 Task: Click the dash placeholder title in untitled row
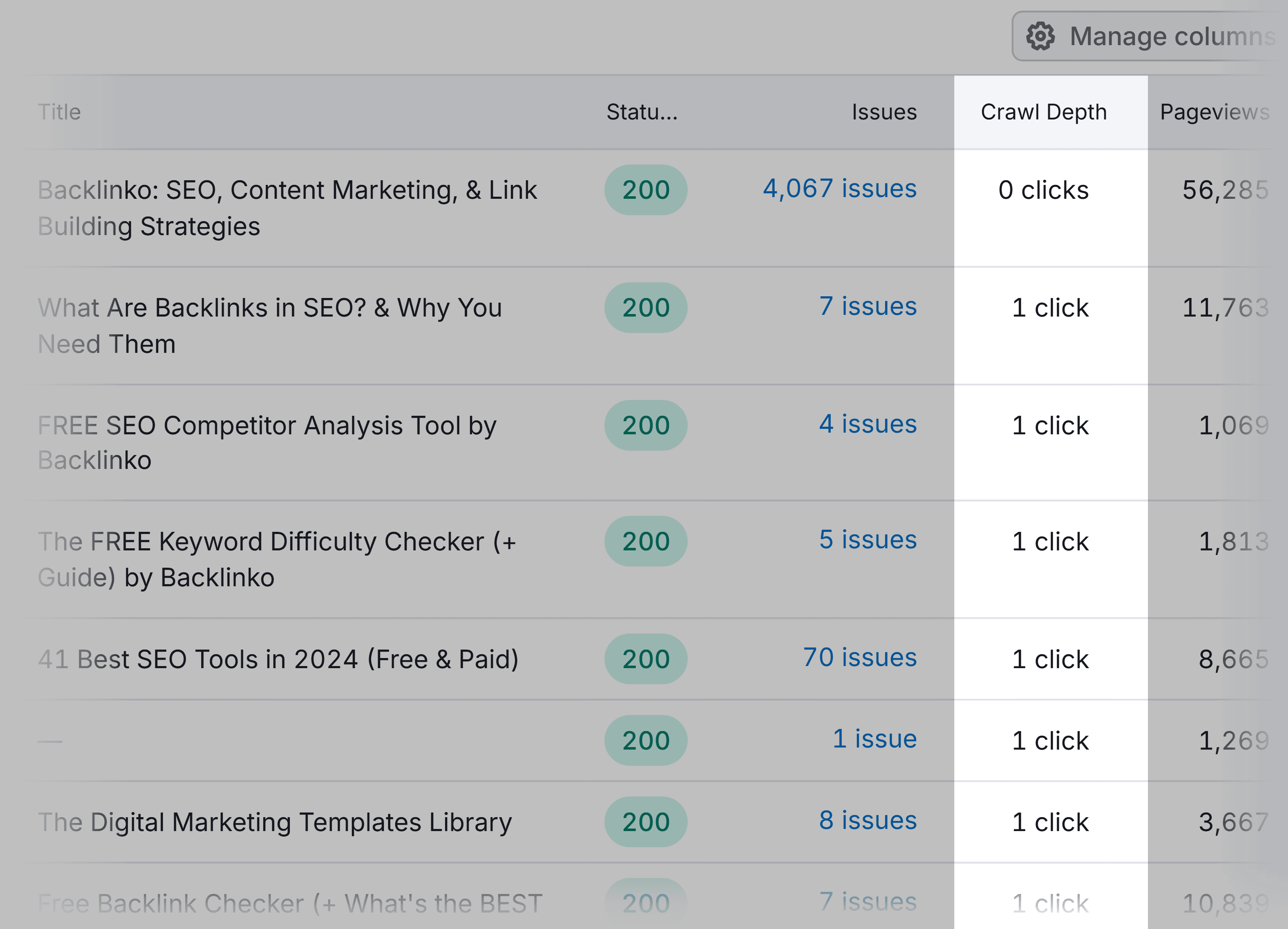(x=50, y=741)
